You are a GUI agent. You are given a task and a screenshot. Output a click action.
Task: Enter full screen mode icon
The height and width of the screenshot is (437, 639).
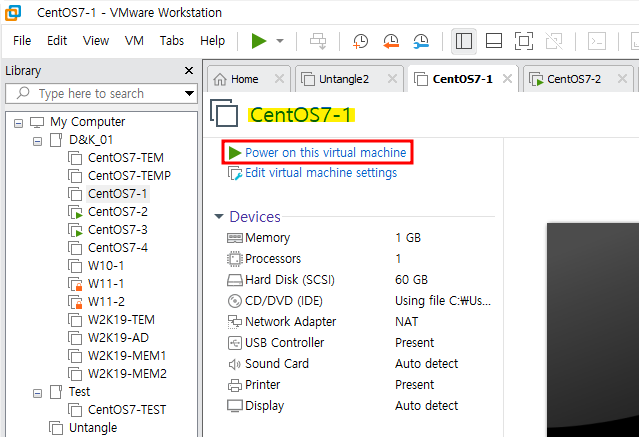pyautogui.click(x=524, y=41)
